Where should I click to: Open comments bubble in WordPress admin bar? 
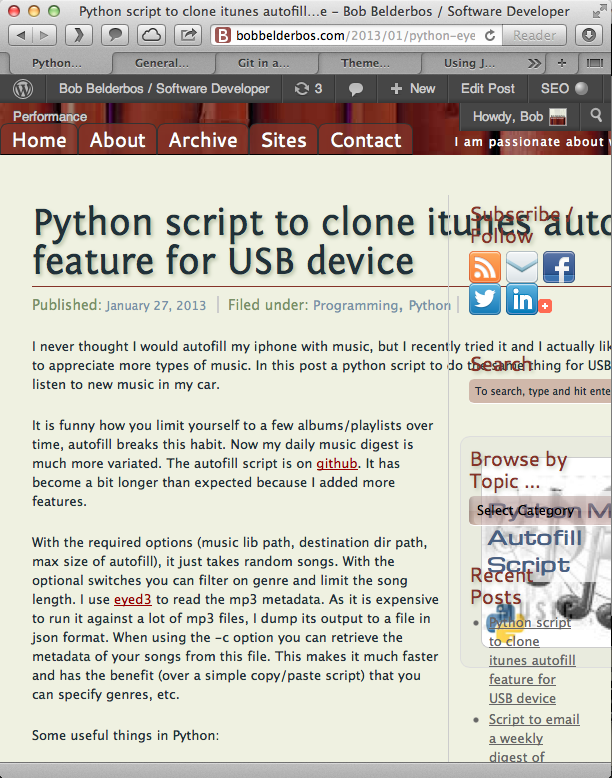click(355, 89)
